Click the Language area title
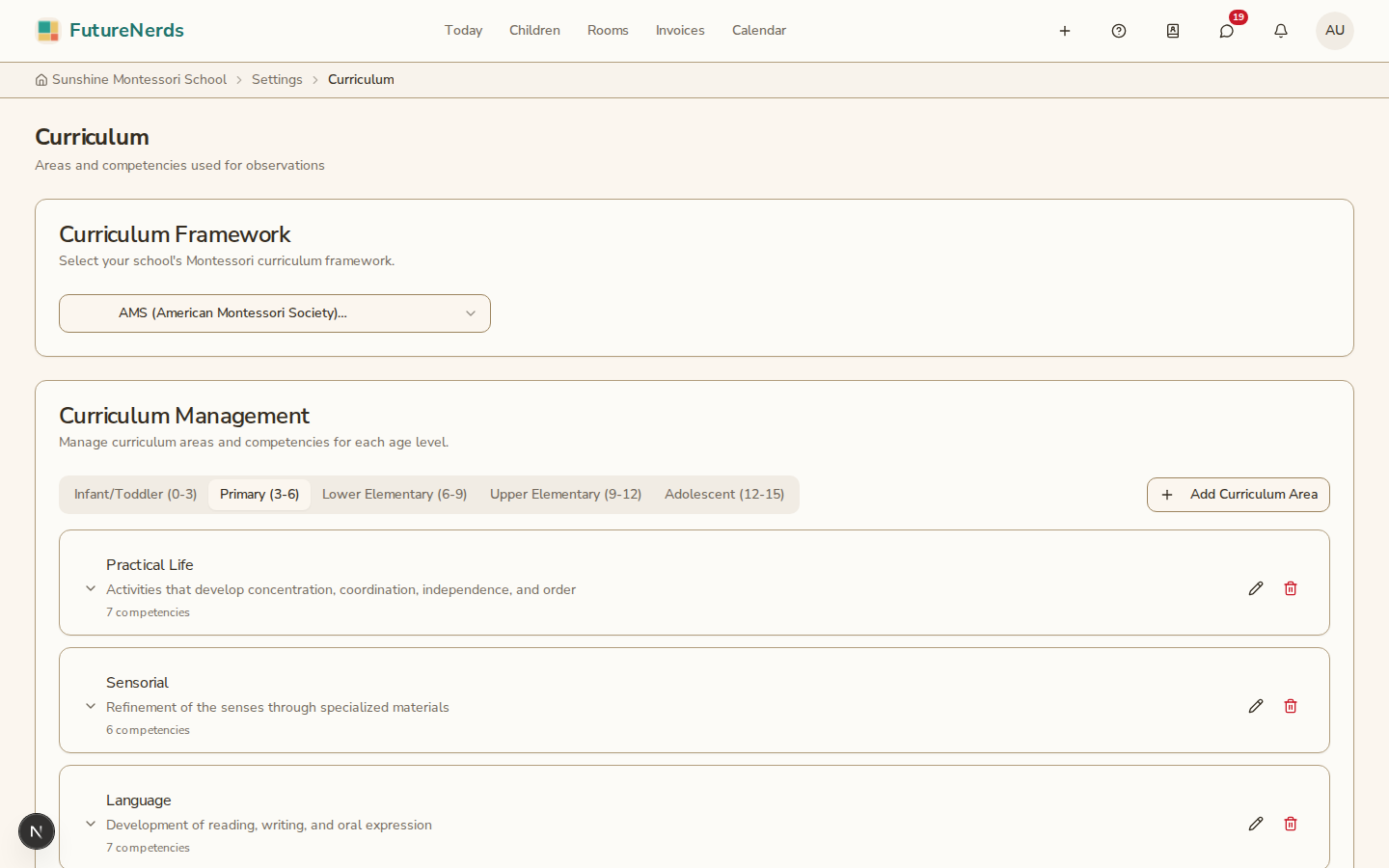1389x868 pixels. click(139, 800)
